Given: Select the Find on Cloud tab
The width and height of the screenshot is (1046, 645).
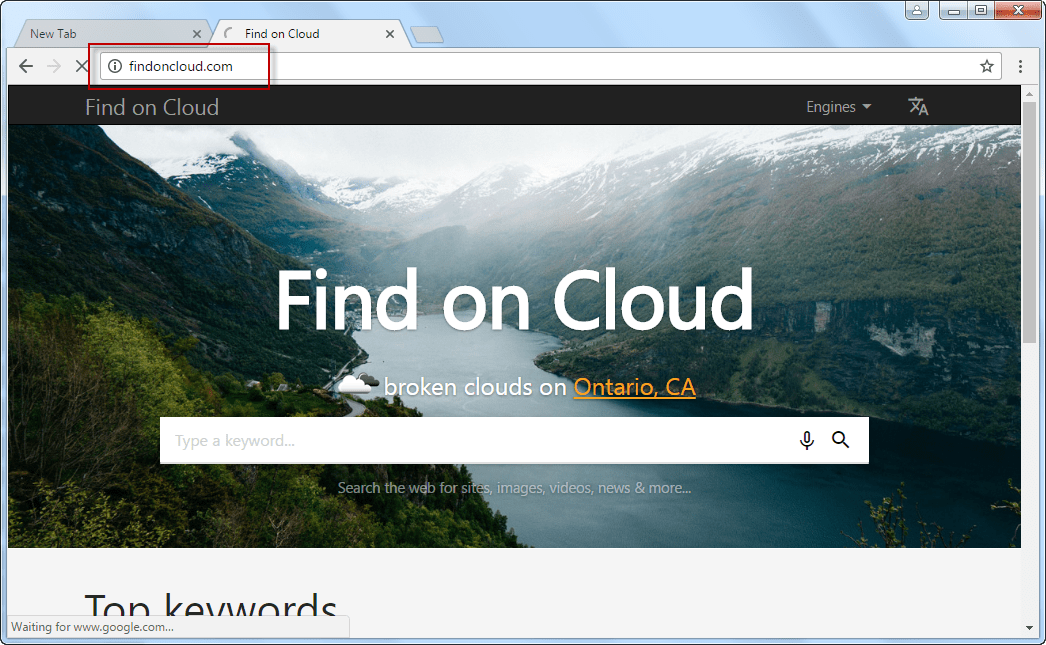Looking at the screenshot, I should pyautogui.click(x=307, y=34).
